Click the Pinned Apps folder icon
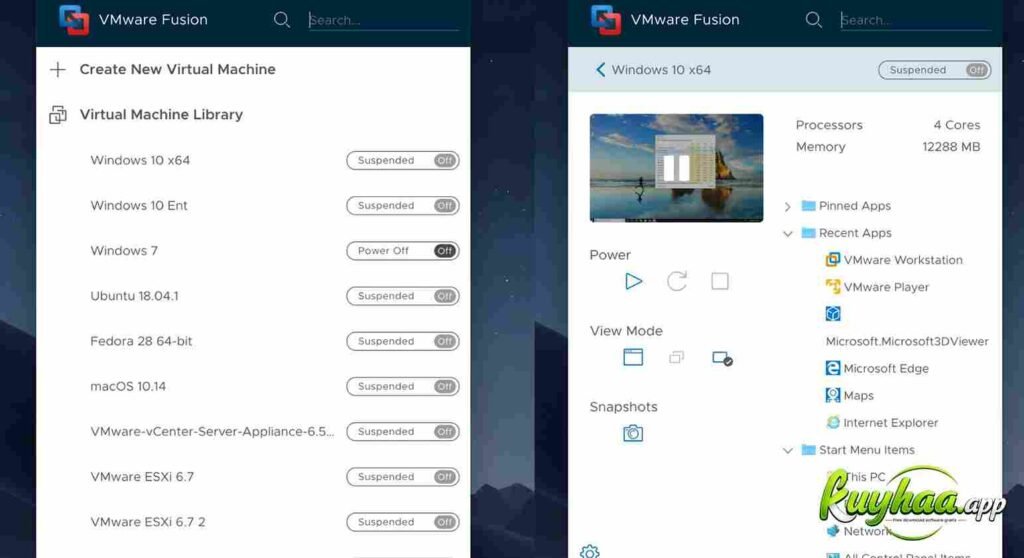 pos(808,205)
